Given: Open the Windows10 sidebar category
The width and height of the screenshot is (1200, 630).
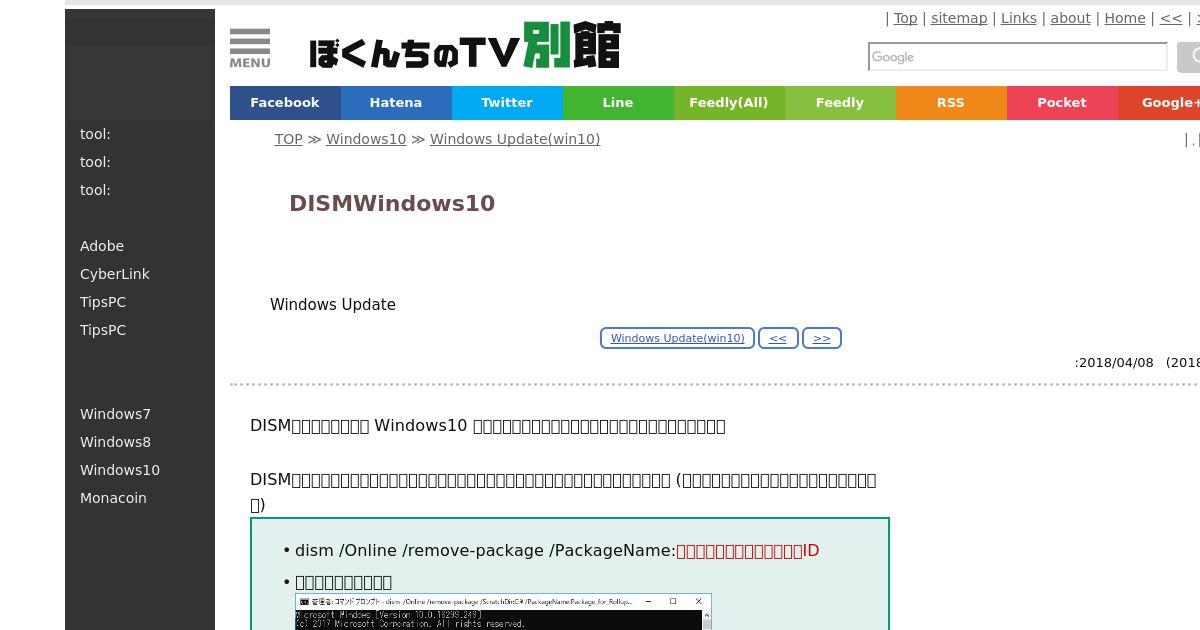Looking at the screenshot, I should 120,470.
